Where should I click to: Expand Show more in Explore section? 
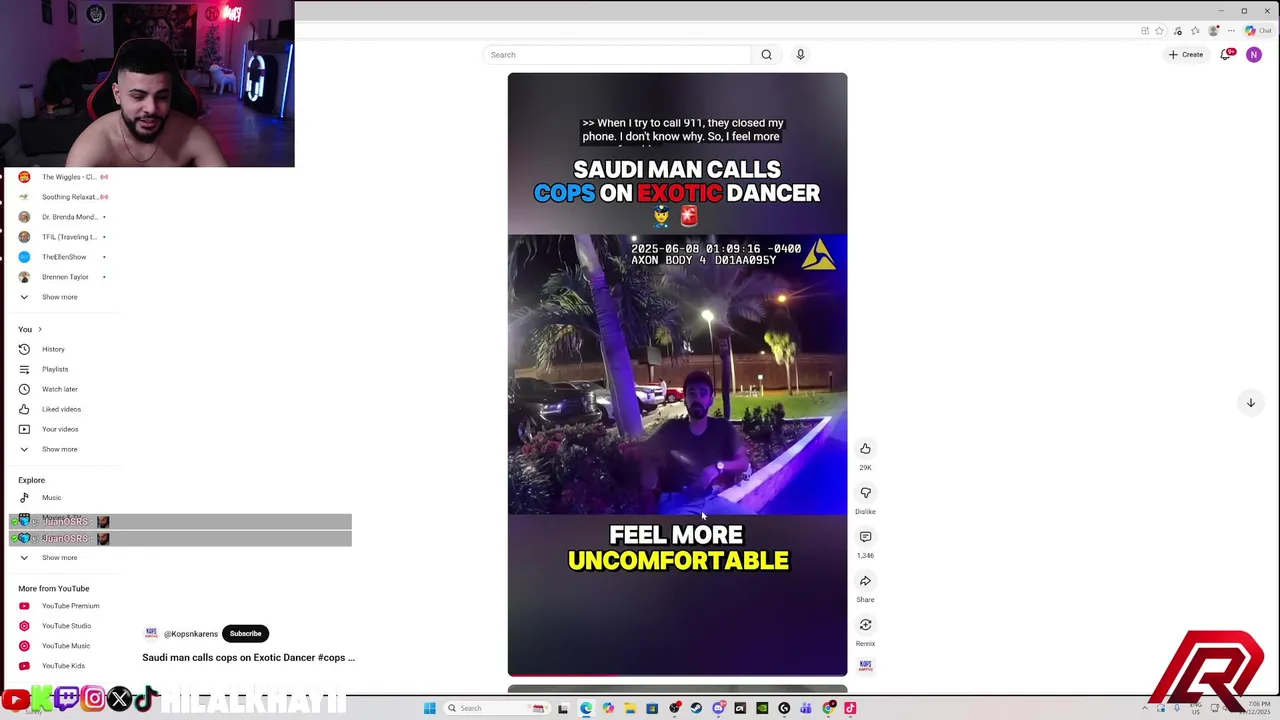[59, 558]
